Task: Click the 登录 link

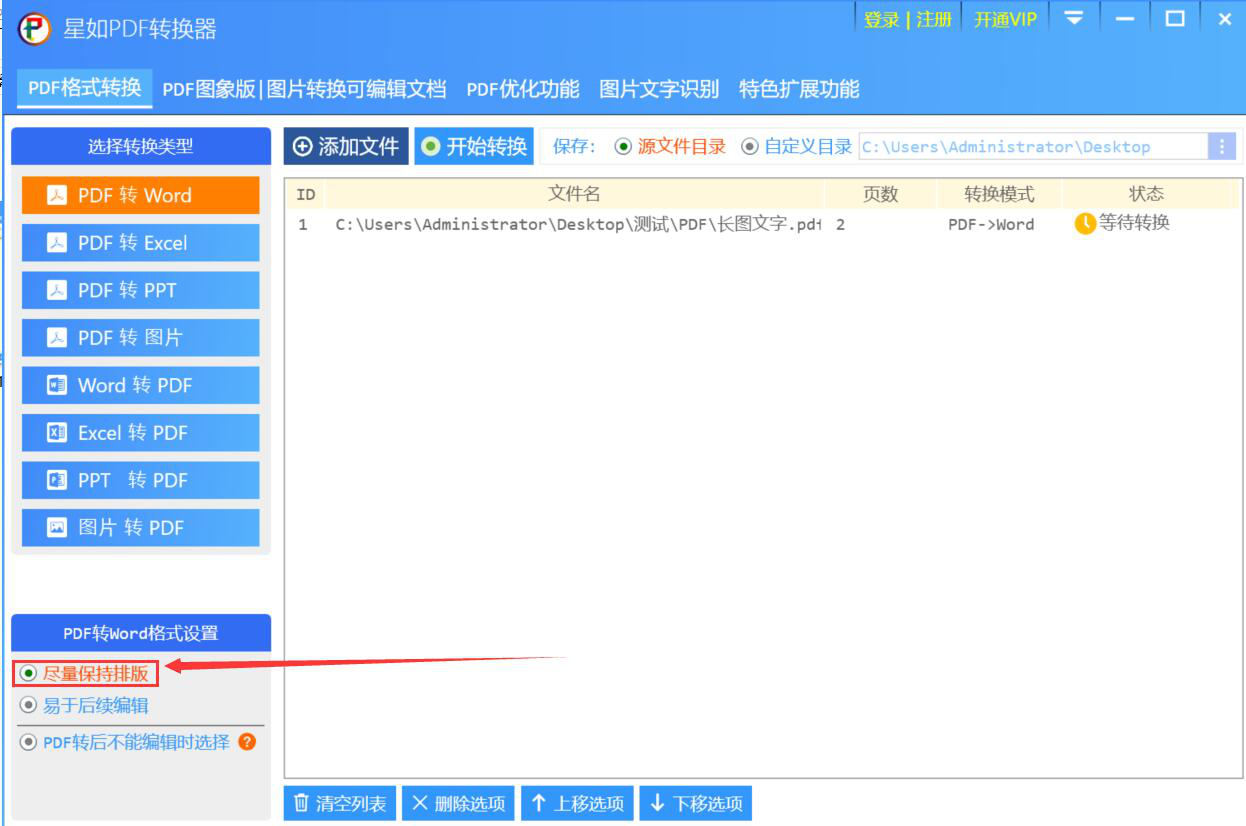Action: pyautogui.click(x=881, y=20)
